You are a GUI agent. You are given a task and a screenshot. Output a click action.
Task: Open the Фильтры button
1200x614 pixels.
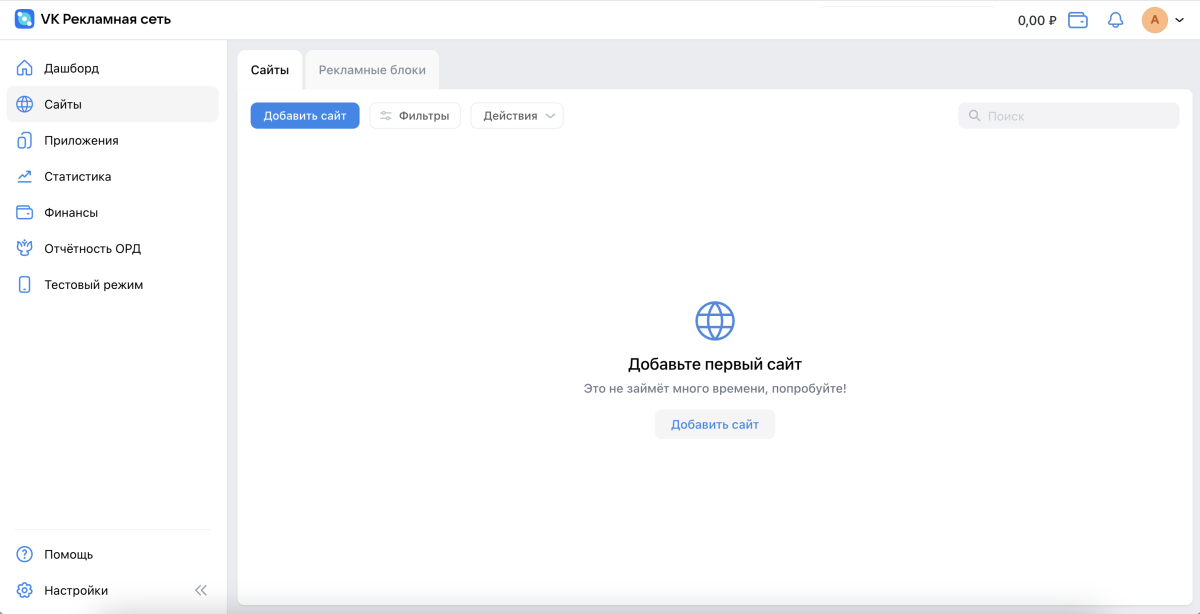click(415, 116)
